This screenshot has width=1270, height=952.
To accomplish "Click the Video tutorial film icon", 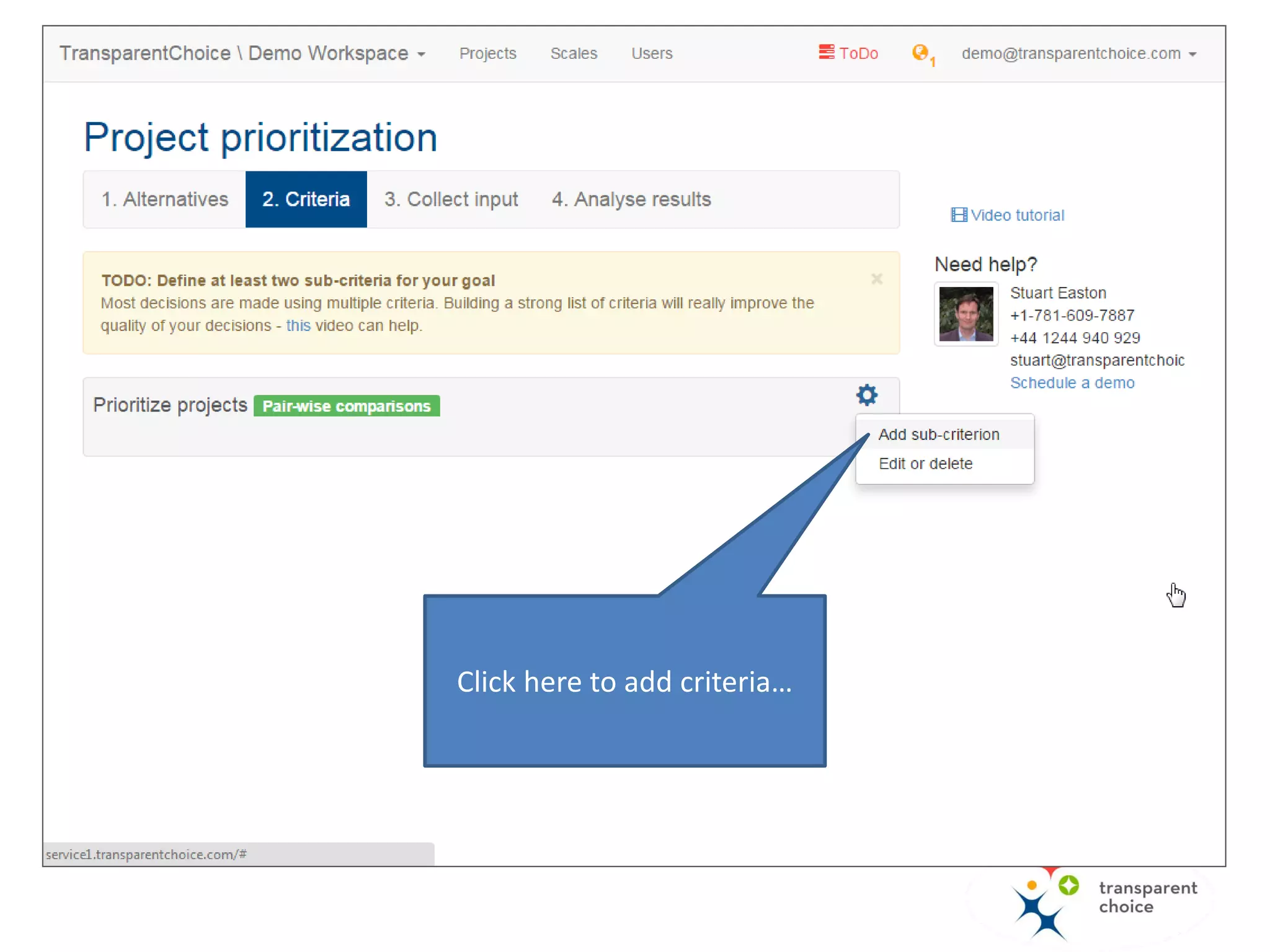I will [959, 215].
